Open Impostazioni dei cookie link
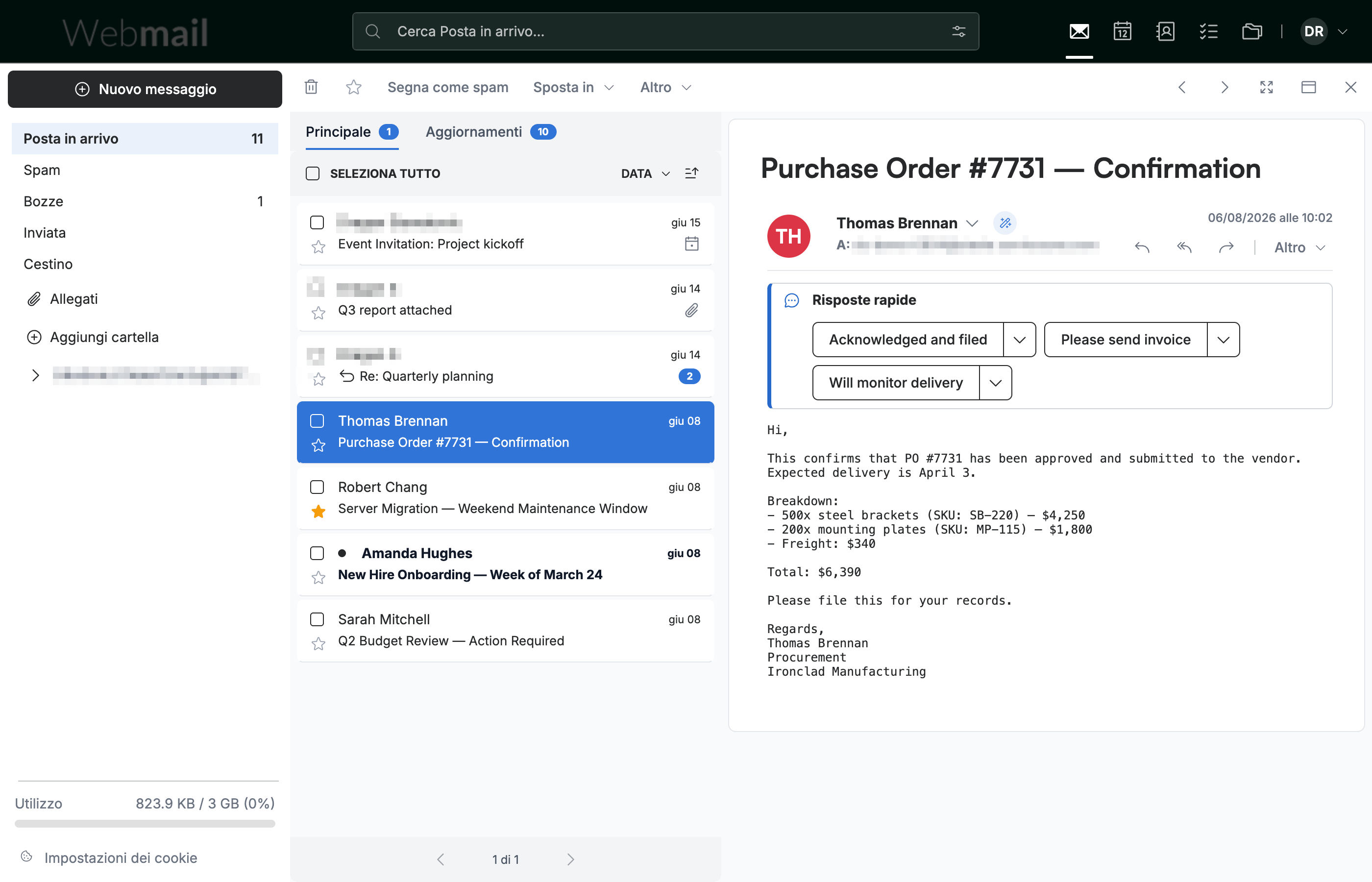1372x882 pixels. click(x=109, y=857)
